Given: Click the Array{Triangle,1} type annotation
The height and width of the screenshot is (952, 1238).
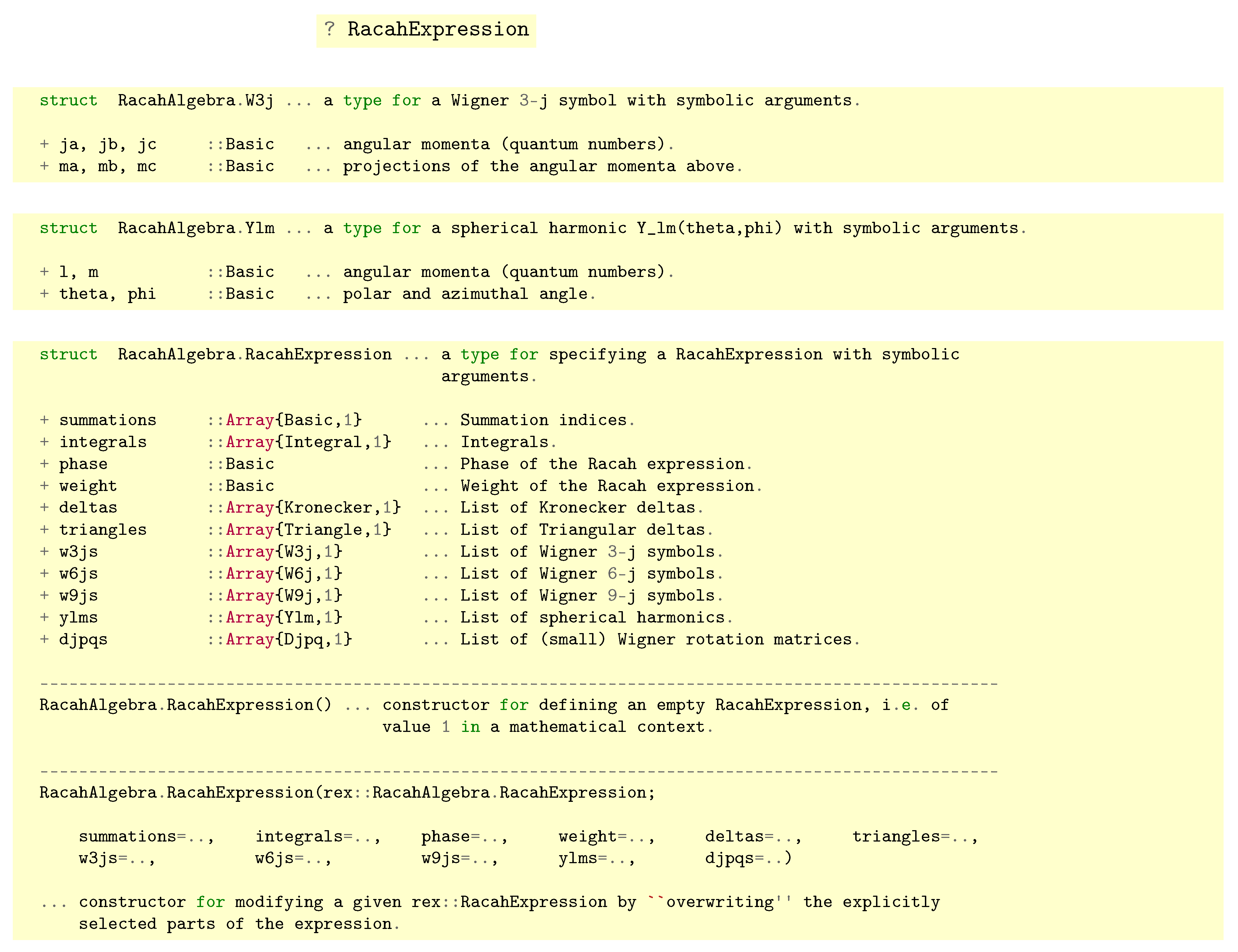Looking at the screenshot, I should [309, 530].
